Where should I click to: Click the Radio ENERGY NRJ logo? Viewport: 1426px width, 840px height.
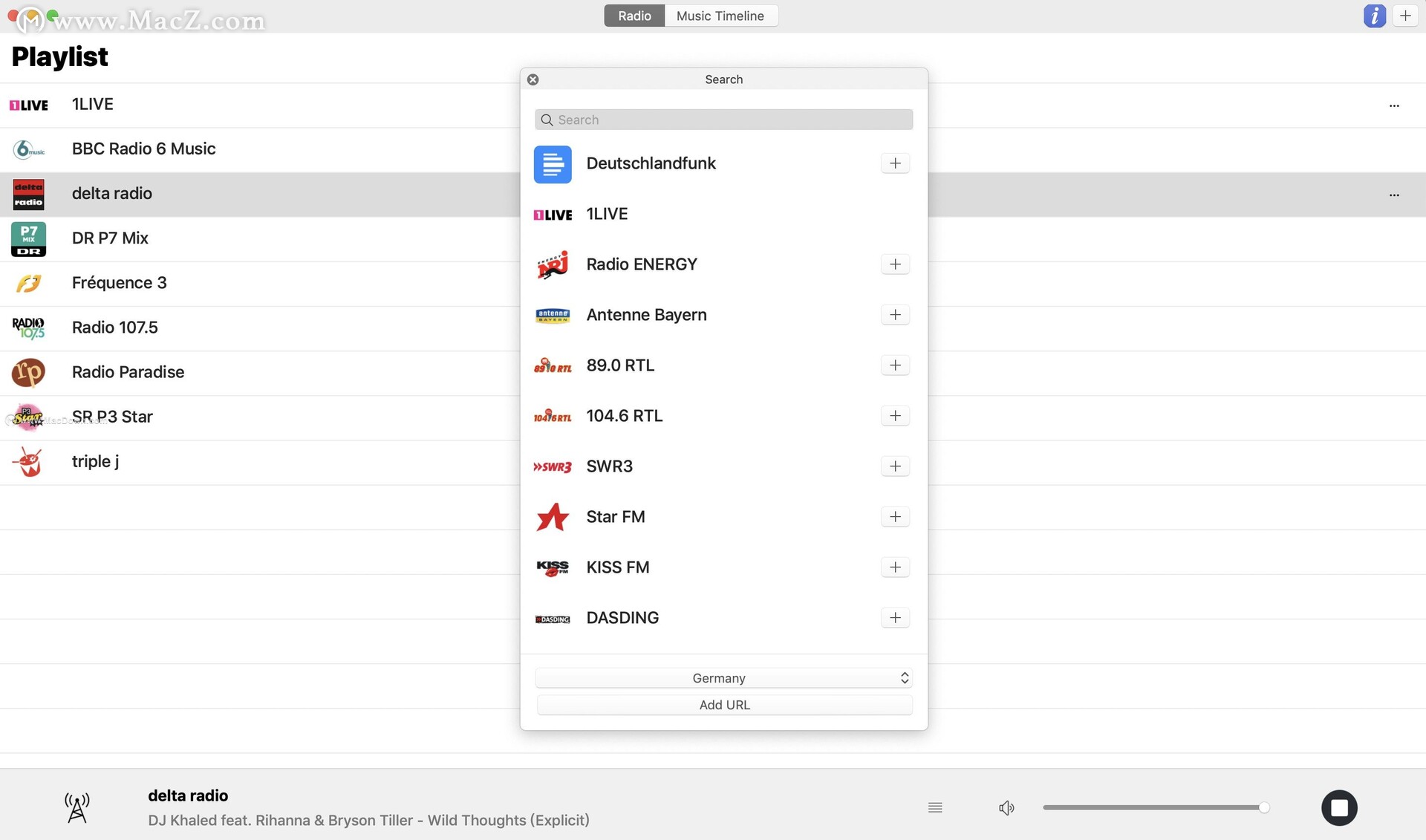pyautogui.click(x=553, y=264)
